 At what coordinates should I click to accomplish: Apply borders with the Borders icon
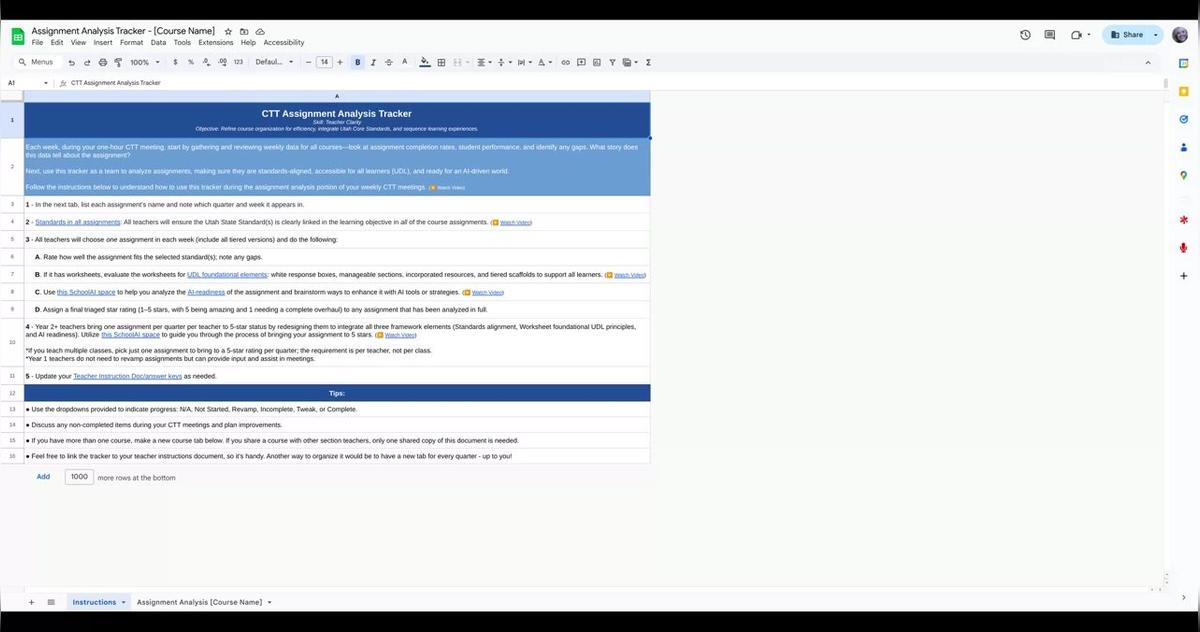pos(441,62)
